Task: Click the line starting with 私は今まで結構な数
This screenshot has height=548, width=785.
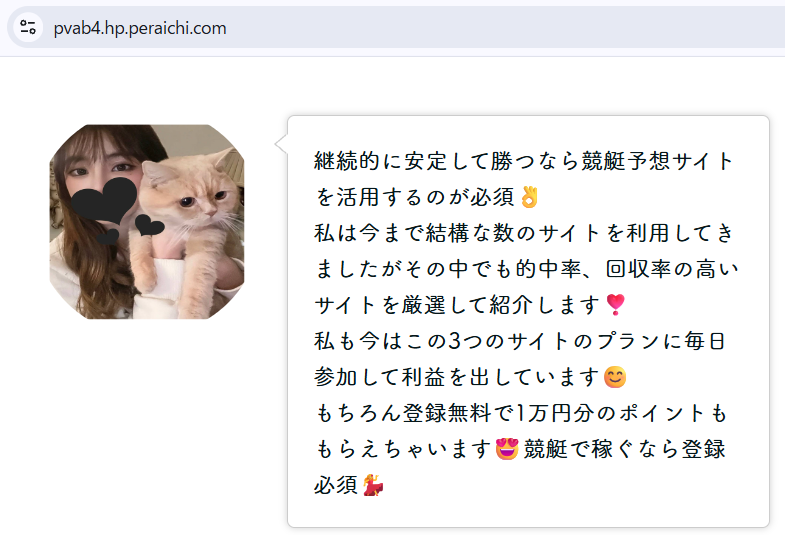Action: pos(523,233)
